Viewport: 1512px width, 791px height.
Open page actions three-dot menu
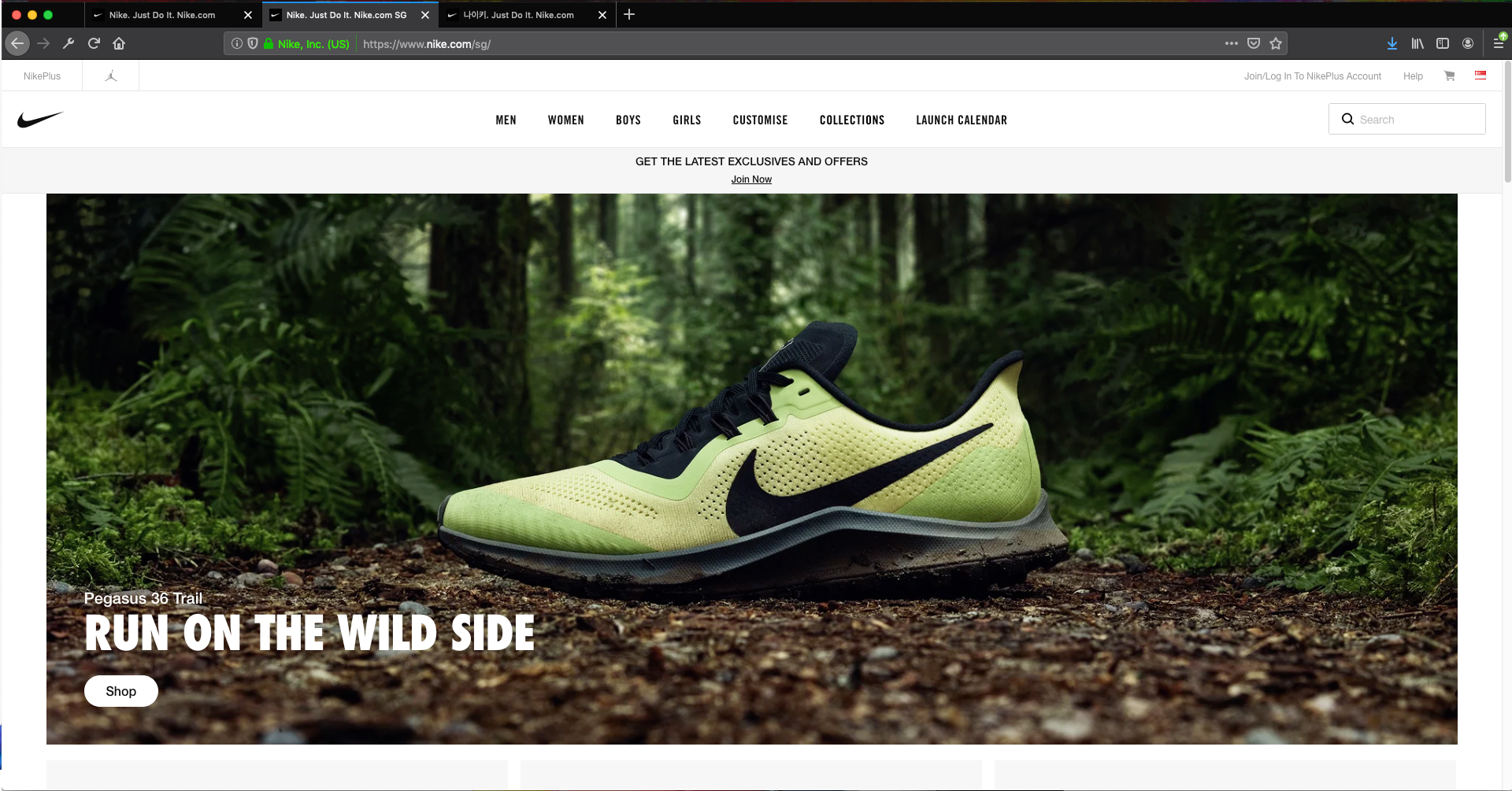coord(1232,43)
